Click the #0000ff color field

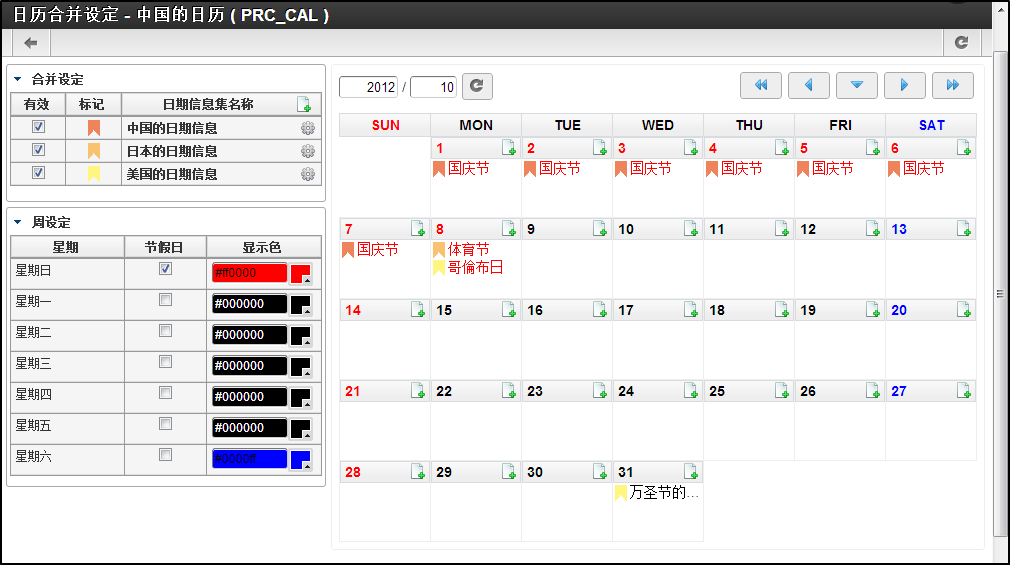[x=249, y=459]
